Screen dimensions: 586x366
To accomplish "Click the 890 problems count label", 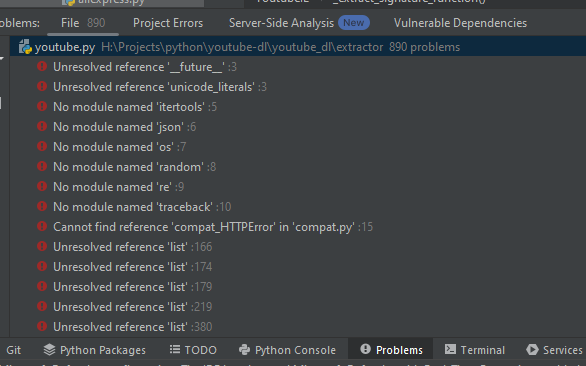I will pyautogui.click(x=425, y=47).
